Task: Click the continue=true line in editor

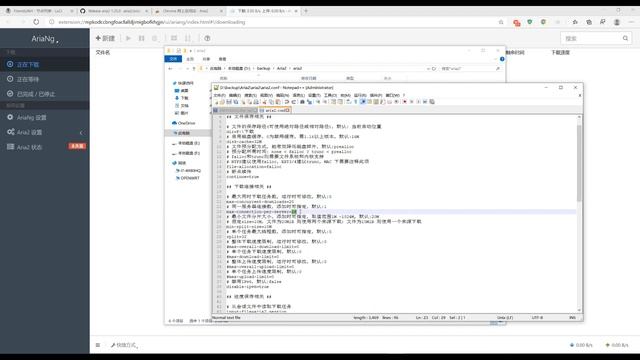Action: click(243, 177)
